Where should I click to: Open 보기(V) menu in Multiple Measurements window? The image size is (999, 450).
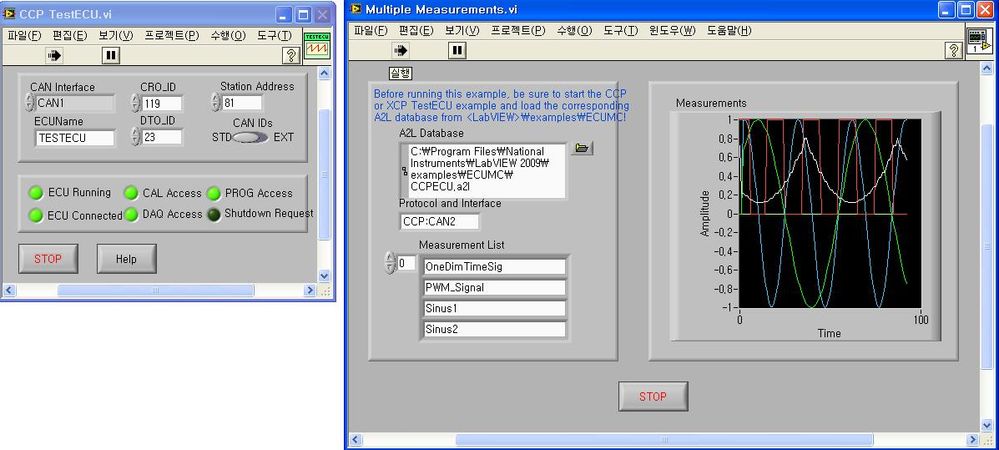point(462,31)
